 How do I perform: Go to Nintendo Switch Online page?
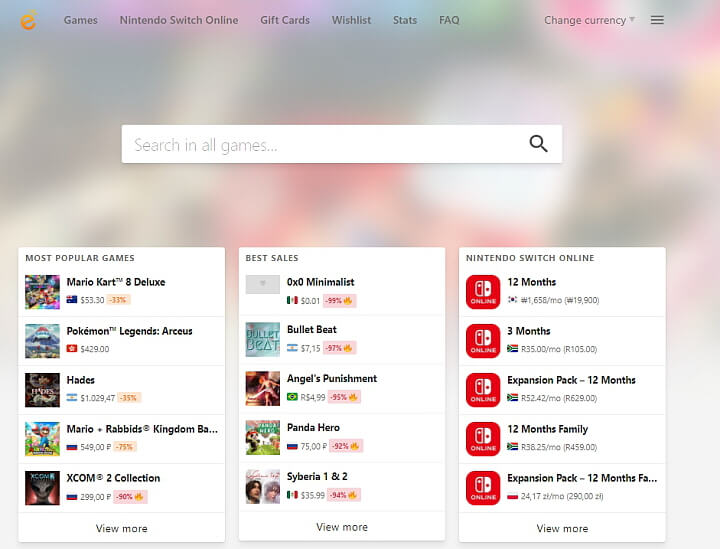[x=179, y=20]
